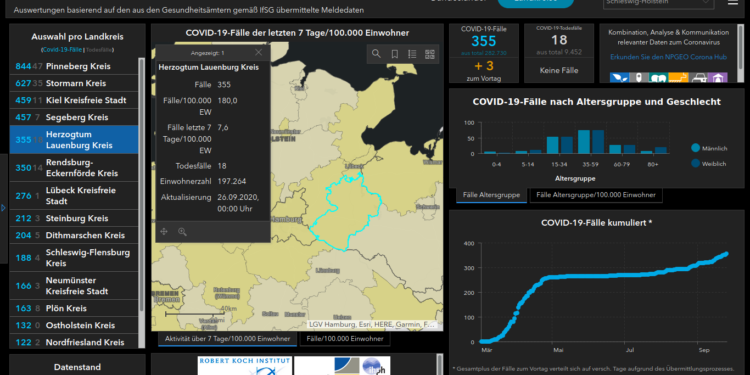This screenshot has width=750, height=375.
Task: Click the pan-to move icon in popup
Action: 164,232
